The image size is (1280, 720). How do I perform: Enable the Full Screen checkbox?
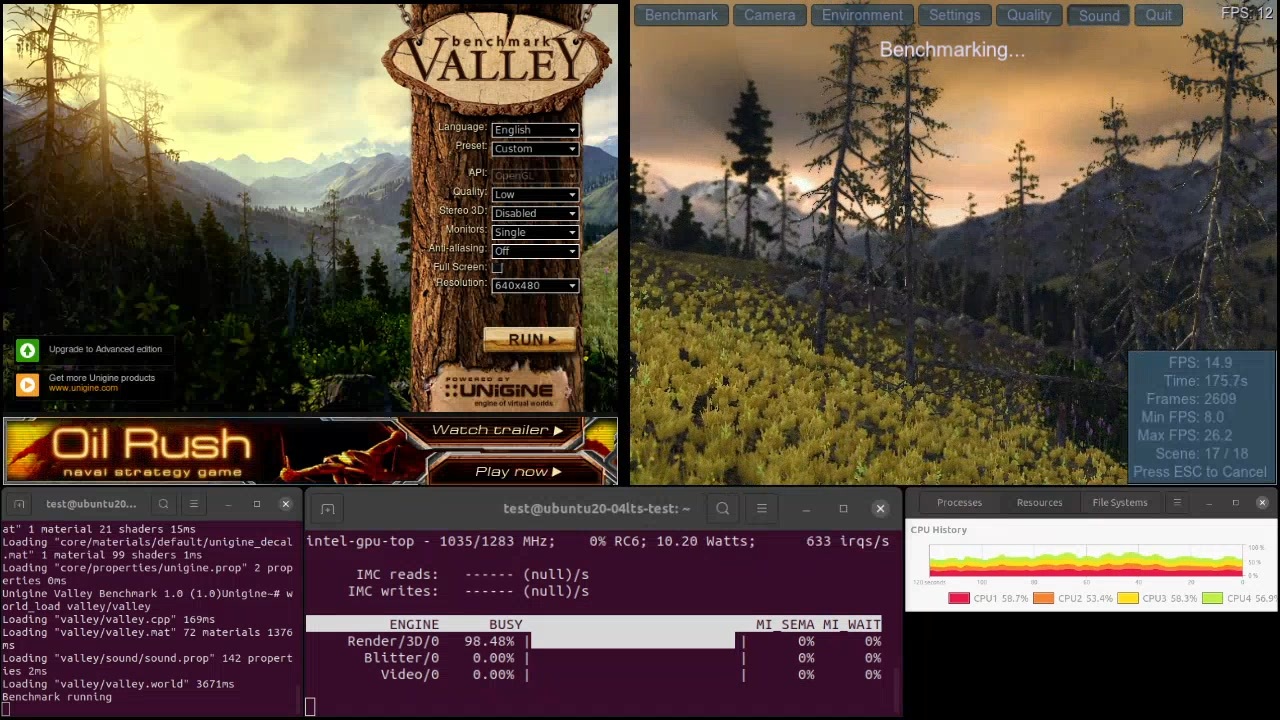coord(497,267)
